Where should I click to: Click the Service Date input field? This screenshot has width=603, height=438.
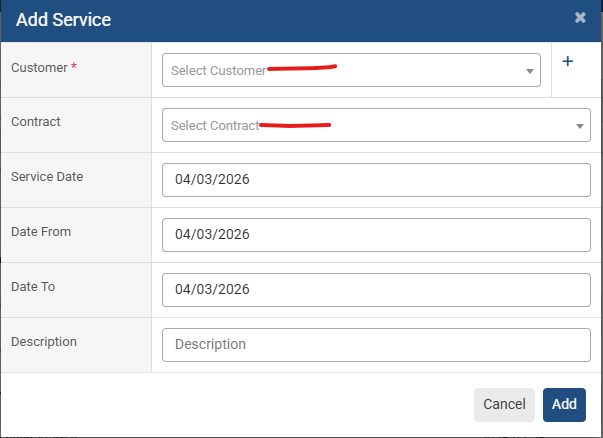376,180
